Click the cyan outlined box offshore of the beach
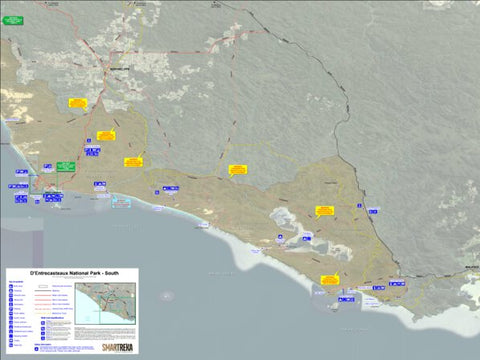The width and height of the screenshot is (480, 360). pyautogui.click(x=121, y=202)
